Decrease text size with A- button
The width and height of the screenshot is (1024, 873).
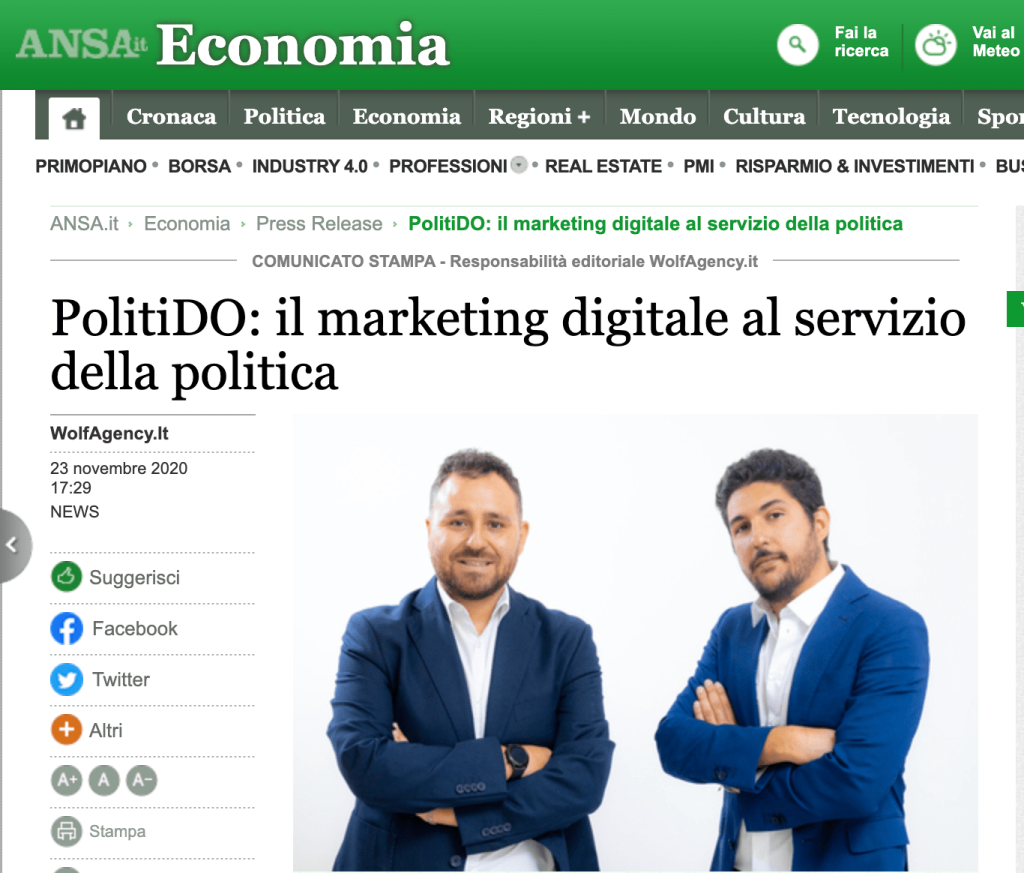(x=142, y=780)
